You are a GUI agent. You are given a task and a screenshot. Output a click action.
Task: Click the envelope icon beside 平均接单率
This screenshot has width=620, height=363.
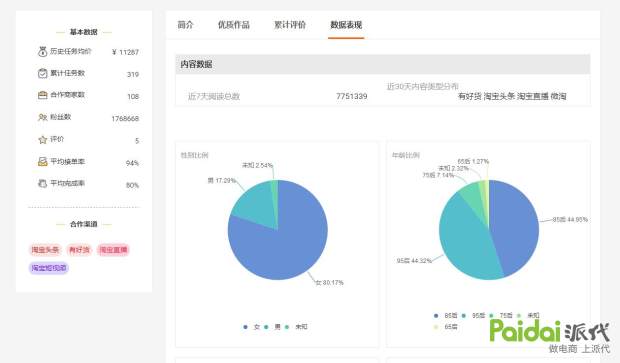click(x=42, y=162)
